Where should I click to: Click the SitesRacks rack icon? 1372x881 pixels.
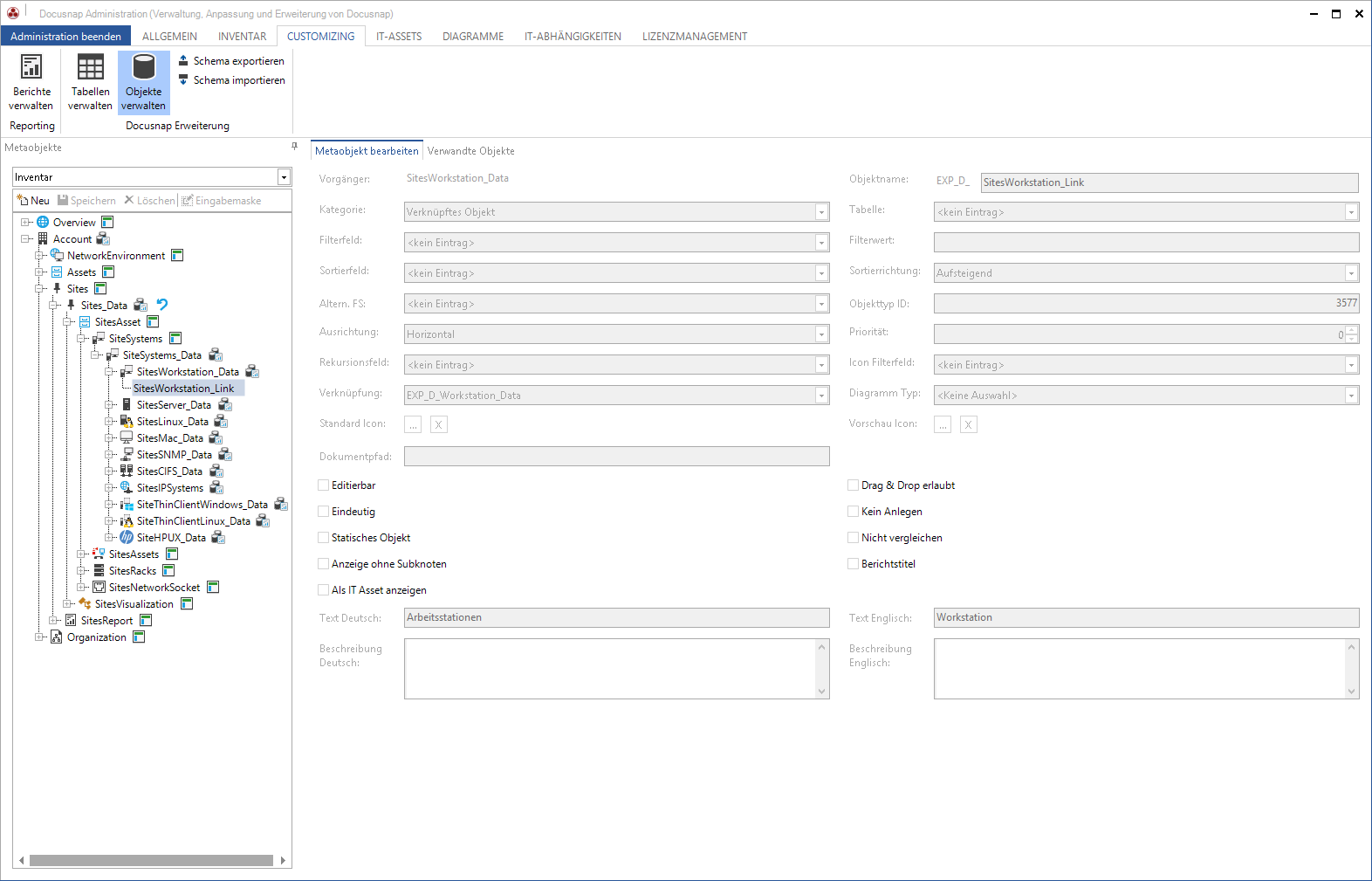click(x=99, y=571)
